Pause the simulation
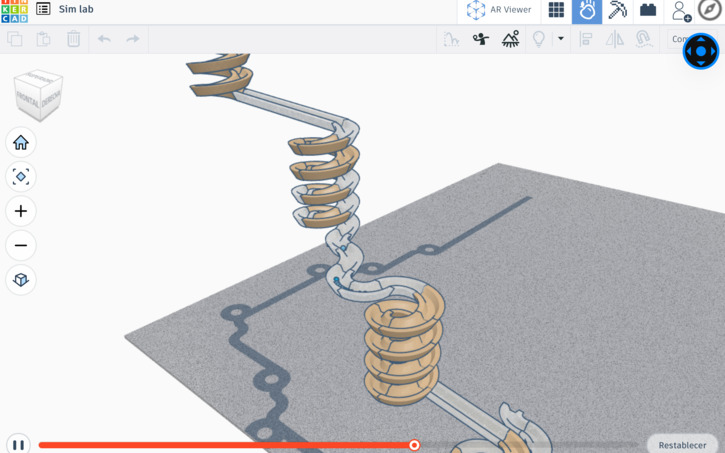This screenshot has height=453, width=725. [x=18, y=445]
